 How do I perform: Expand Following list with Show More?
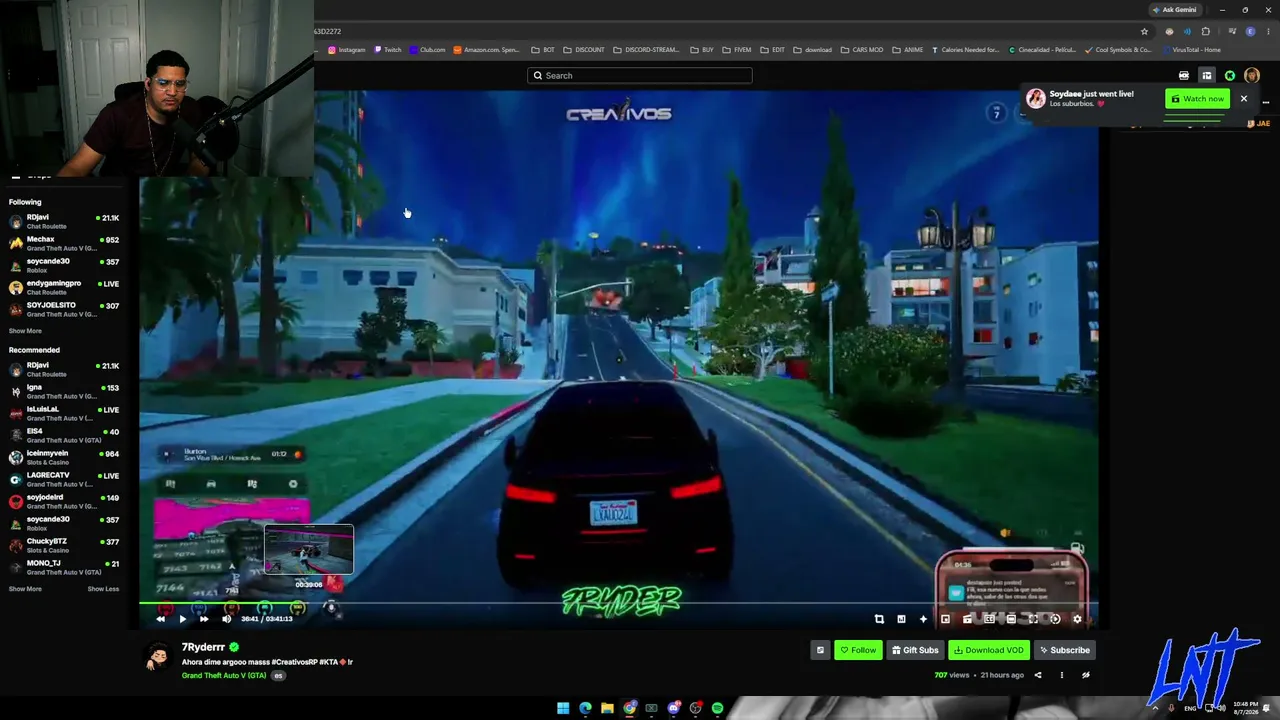[25, 331]
